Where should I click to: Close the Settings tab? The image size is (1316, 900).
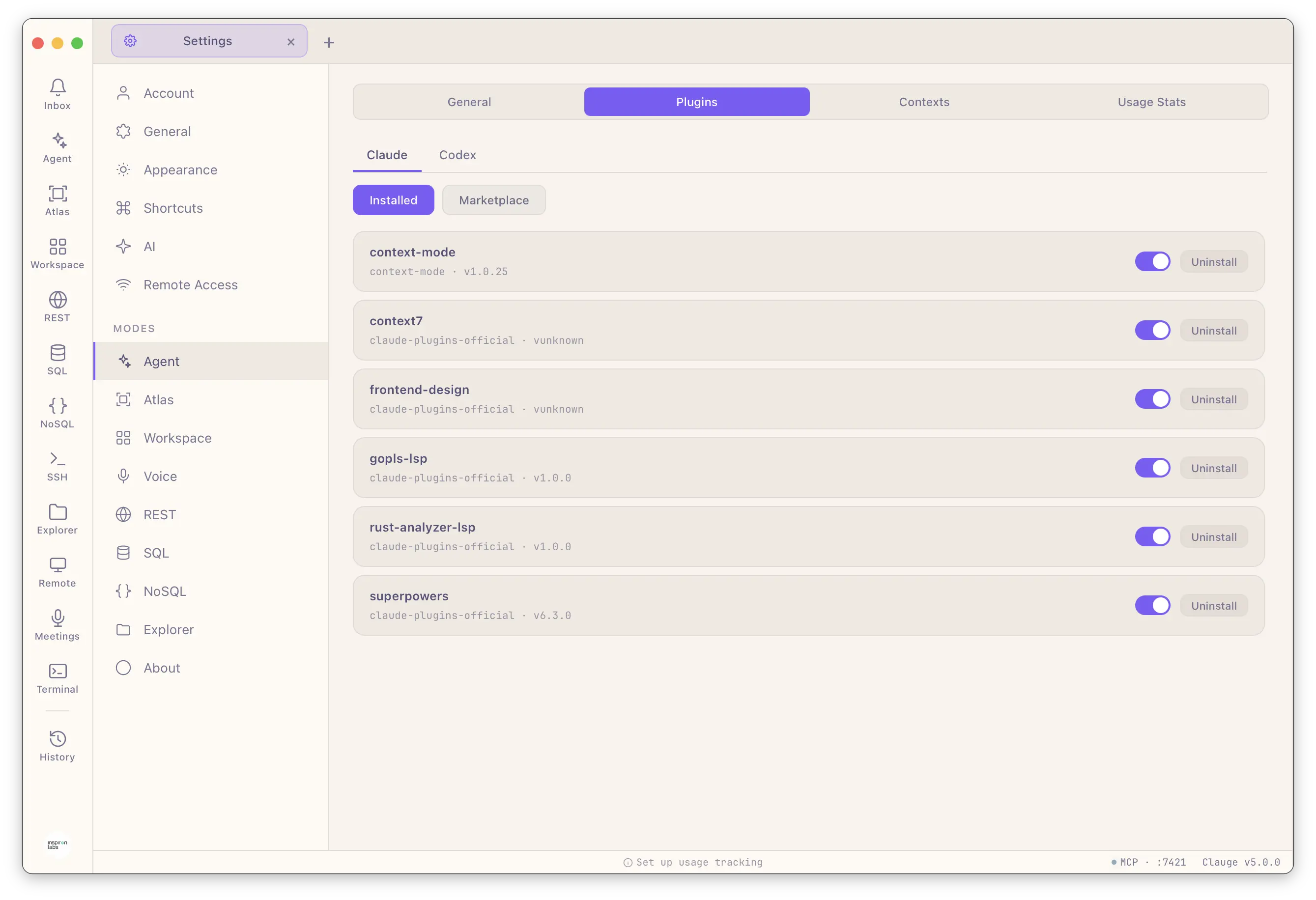tap(291, 42)
